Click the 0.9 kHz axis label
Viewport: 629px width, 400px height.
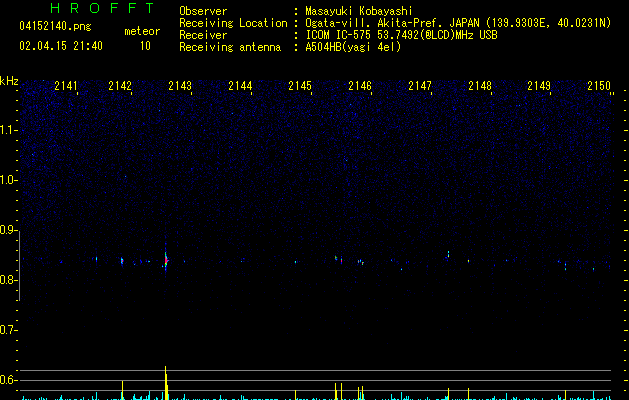coord(8,230)
